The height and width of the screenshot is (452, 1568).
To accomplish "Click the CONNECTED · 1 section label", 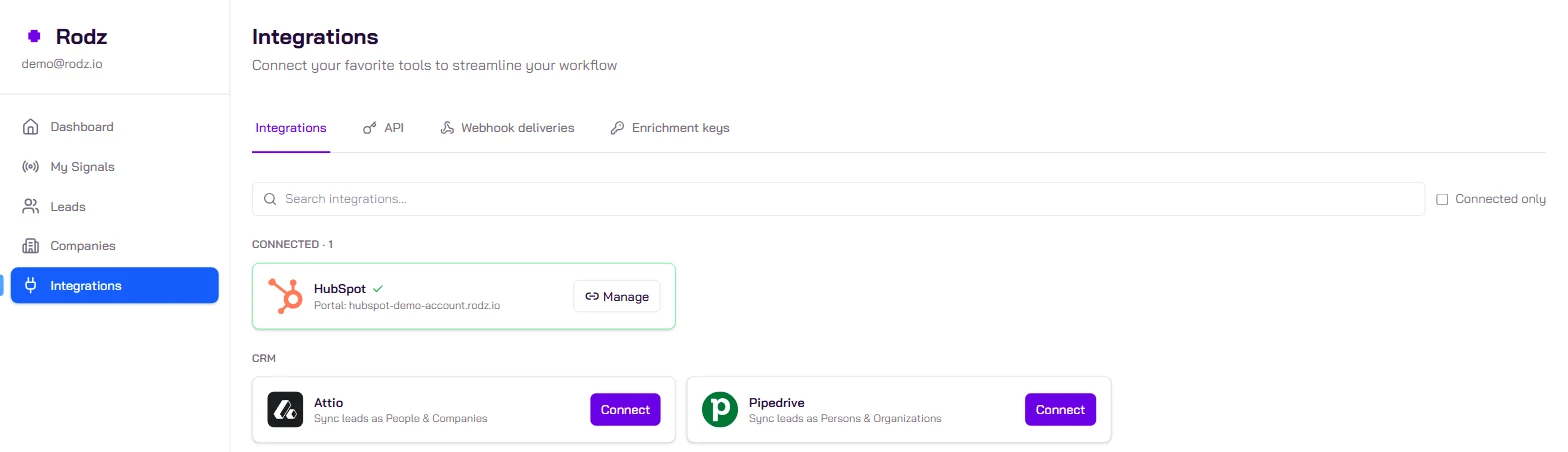I will [292, 244].
